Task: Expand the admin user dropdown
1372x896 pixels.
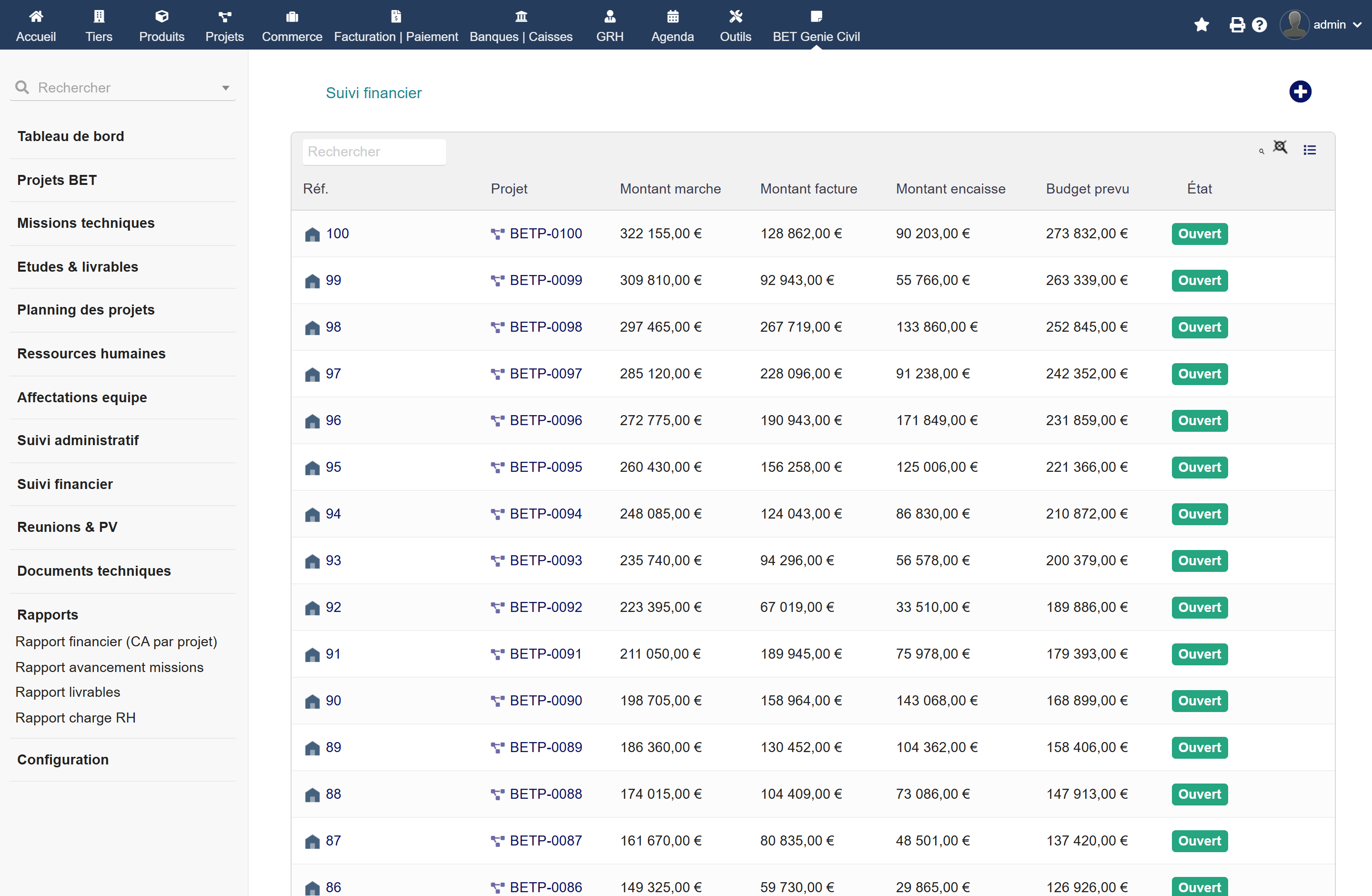Action: pos(1321,25)
